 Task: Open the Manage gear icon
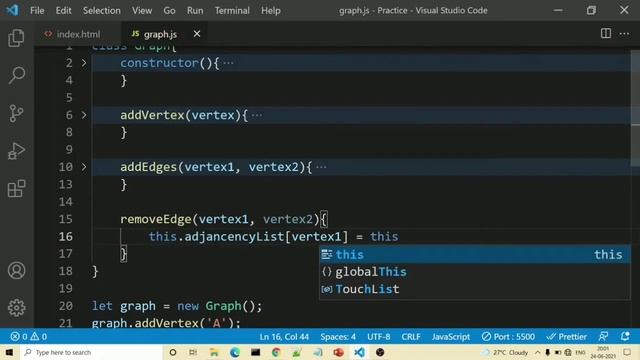(16, 308)
